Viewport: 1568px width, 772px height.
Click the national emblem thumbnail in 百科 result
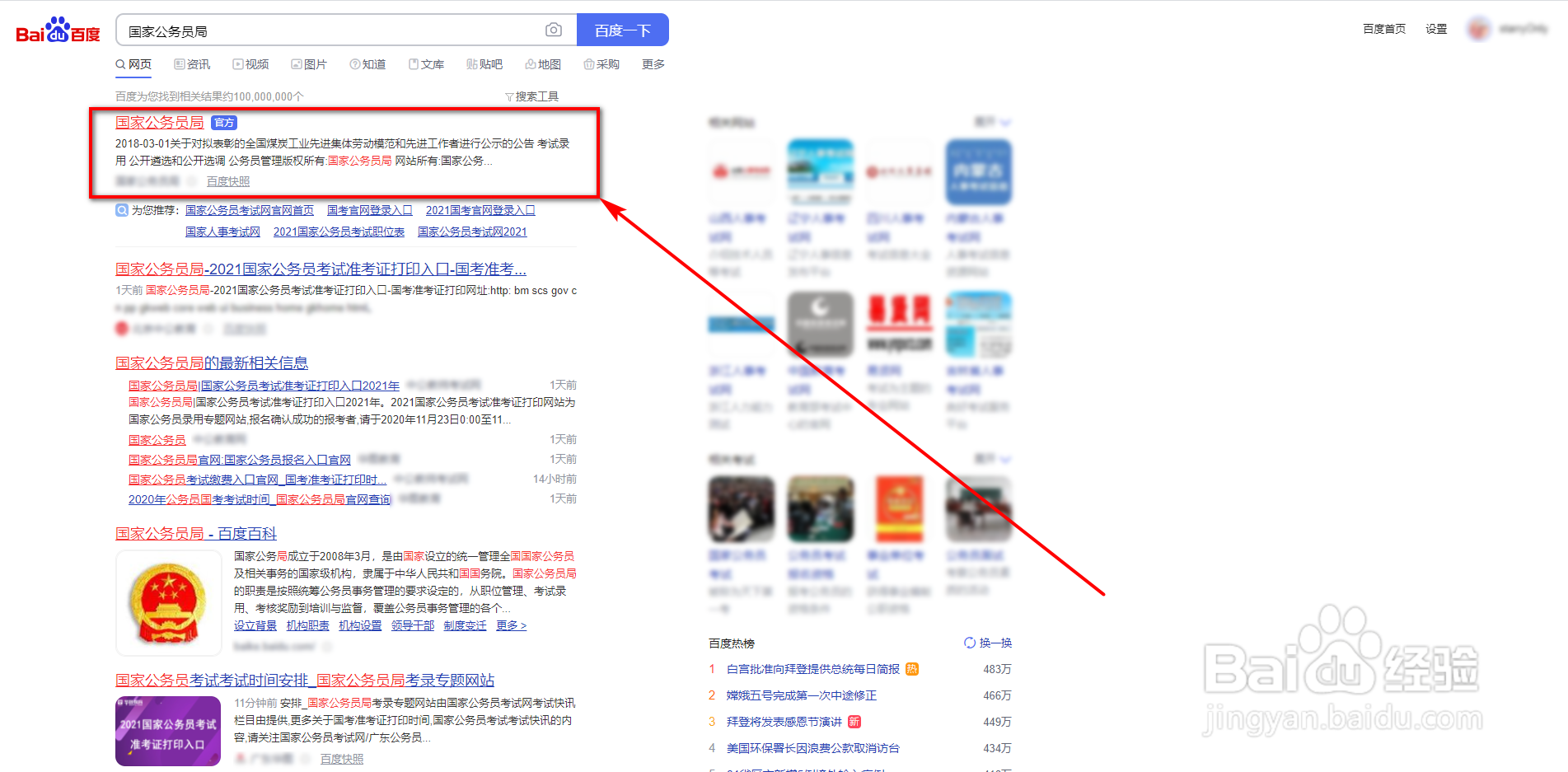[168, 603]
